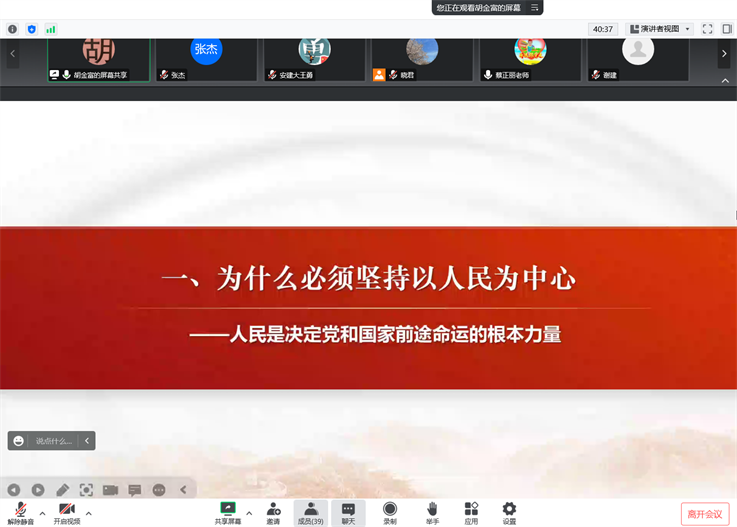Screen dimensions: 737x527
Task: Toggle the 举手 raise hand
Action: [x=432, y=513]
